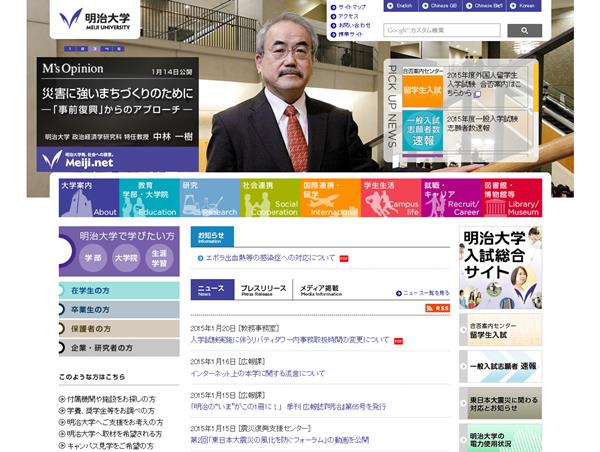Screen dimensions: 600x452
Task: Open 社会連携 Social Cooperation menu
Action: pyautogui.click(x=270, y=198)
